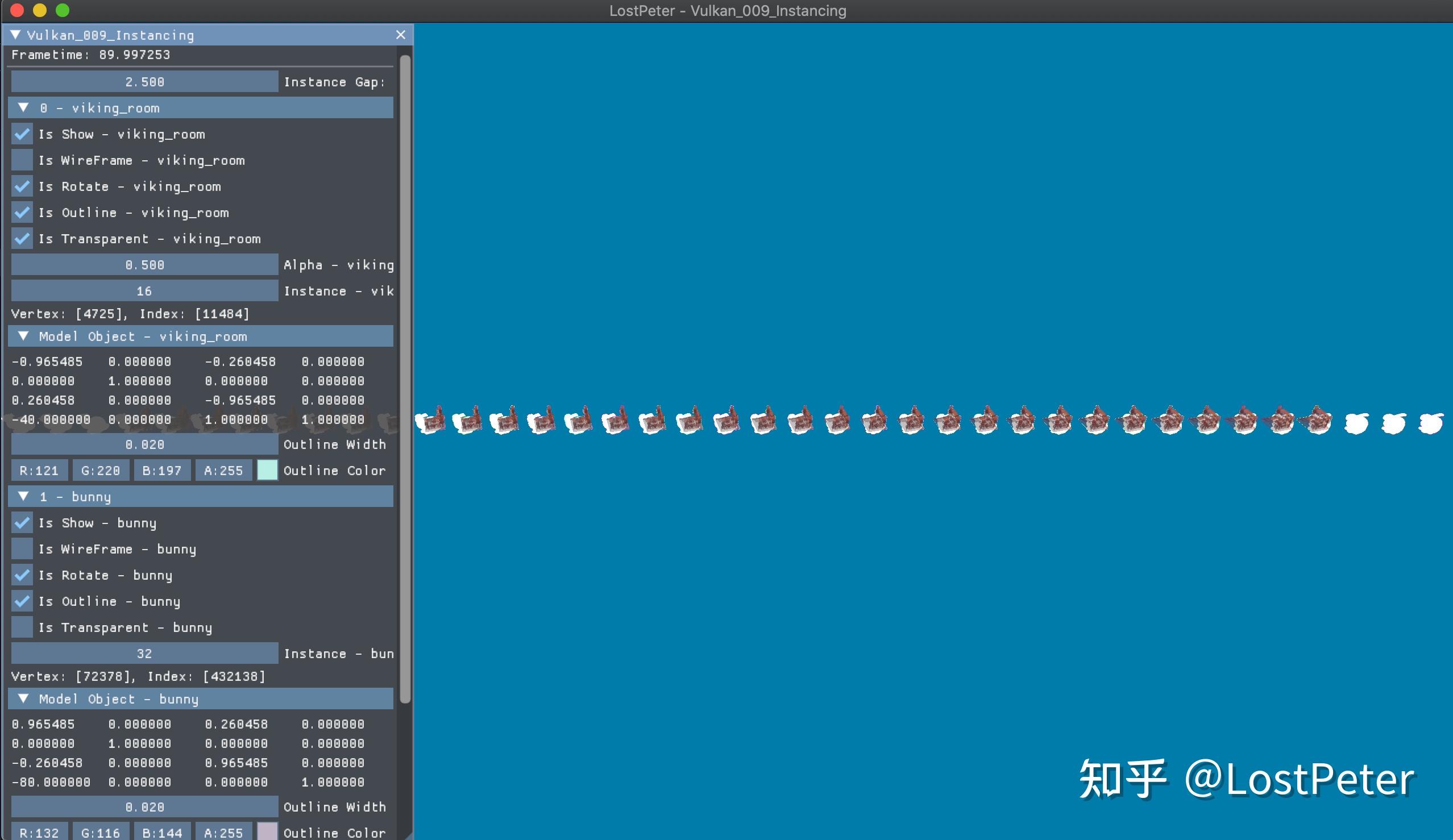Uncheck Is Show - viking_room

pyautogui.click(x=22, y=134)
